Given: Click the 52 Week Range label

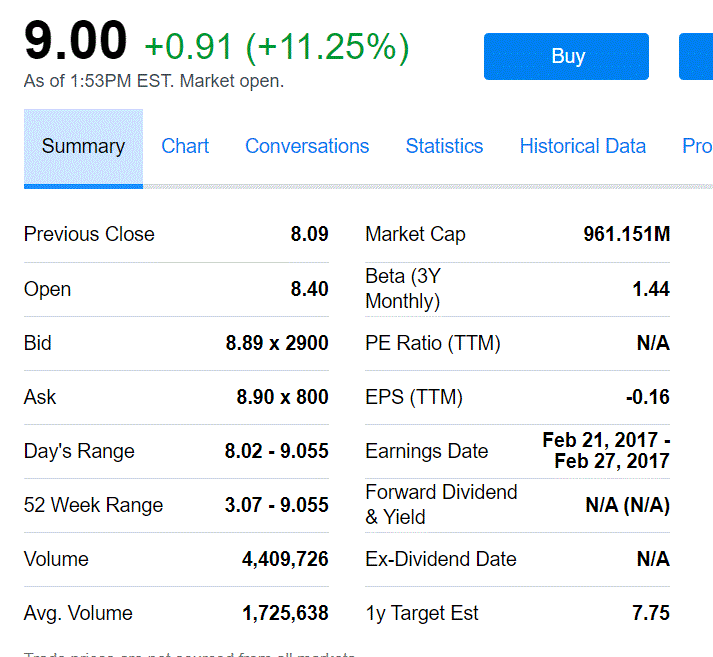Looking at the screenshot, I should point(93,505).
